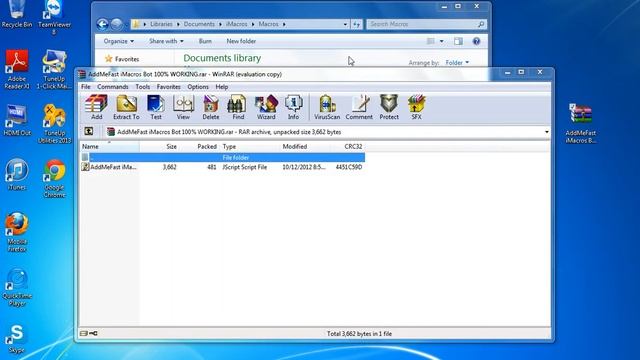Image resolution: width=640 pixels, height=360 pixels.
Task: Open the View file tool
Action: tap(183, 107)
